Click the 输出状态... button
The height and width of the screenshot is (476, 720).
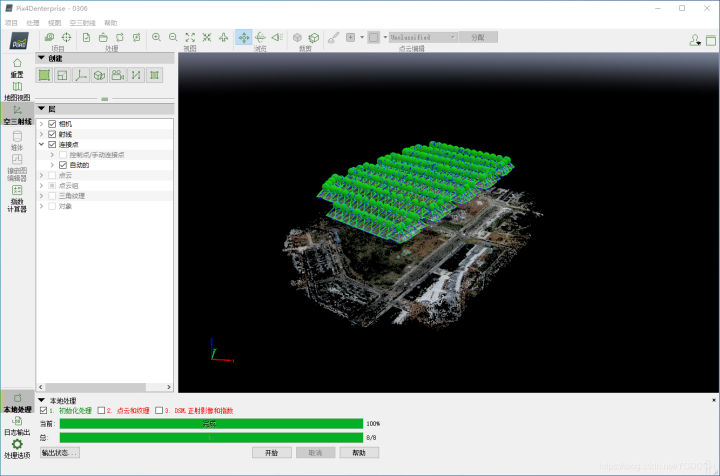point(60,452)
